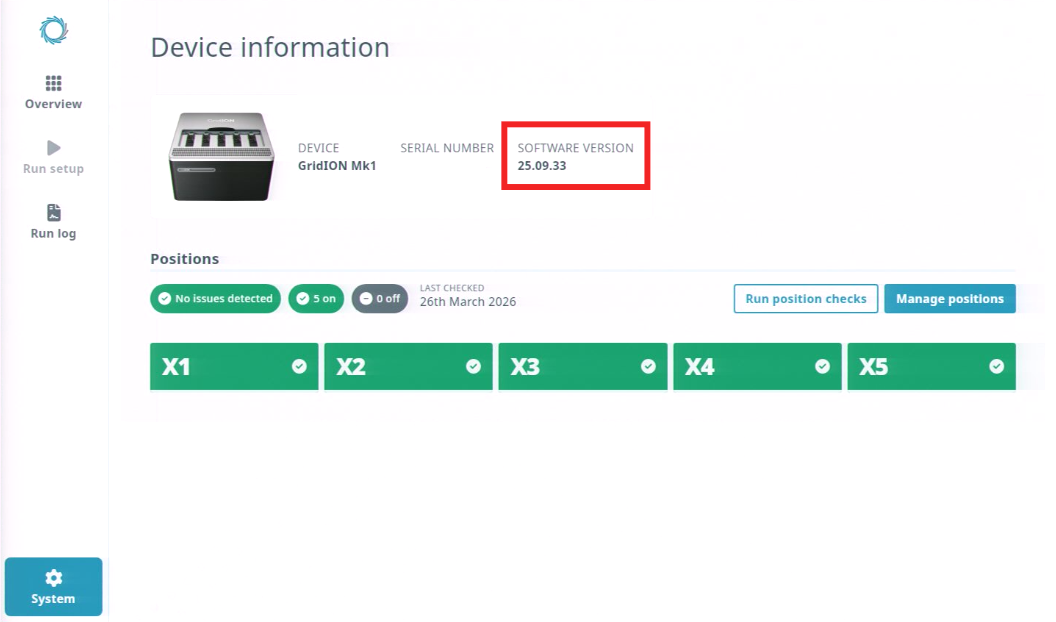Click the X5 tile checkmark icon

[997, 366]
